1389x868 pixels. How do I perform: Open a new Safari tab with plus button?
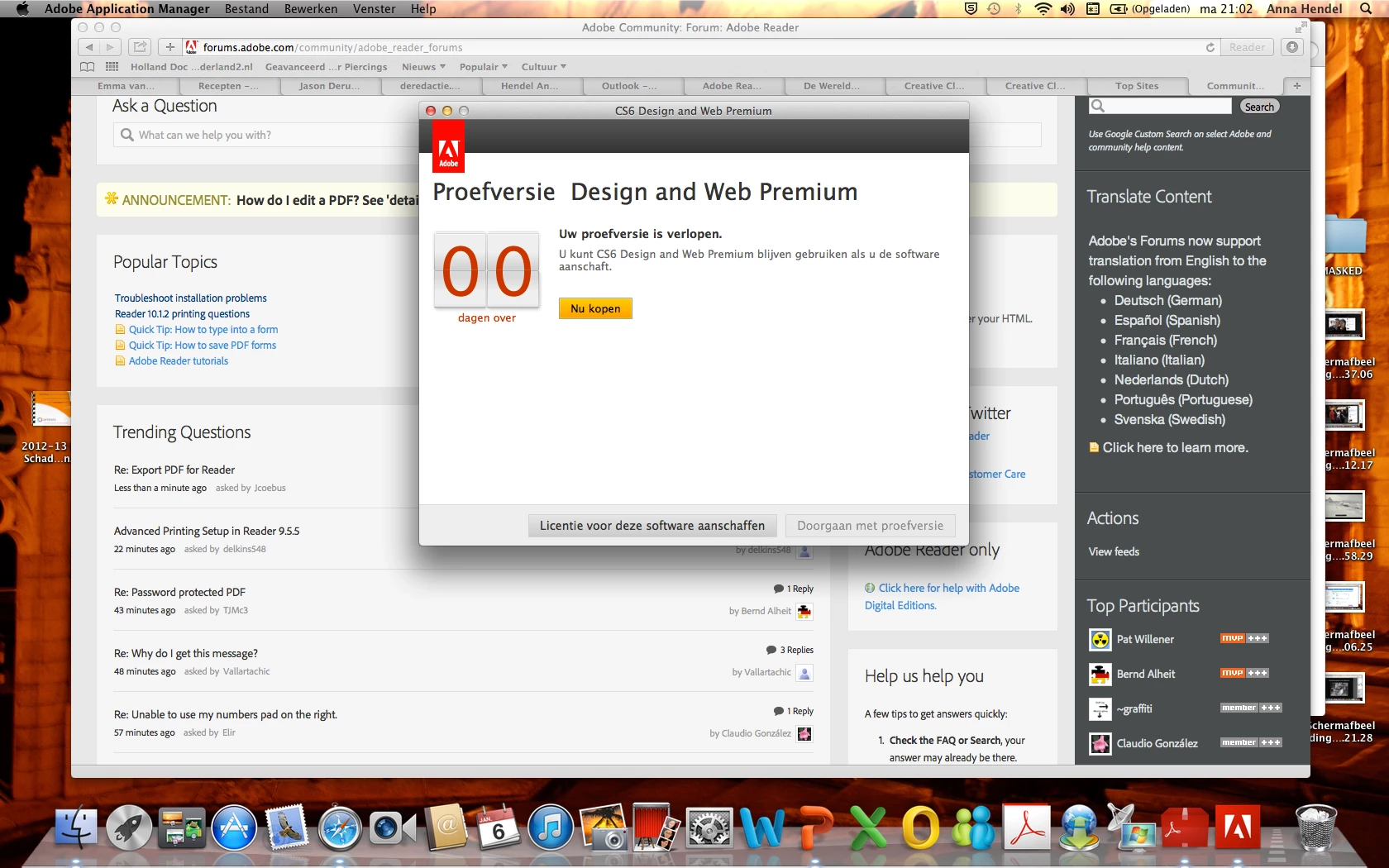[1296, 86]
